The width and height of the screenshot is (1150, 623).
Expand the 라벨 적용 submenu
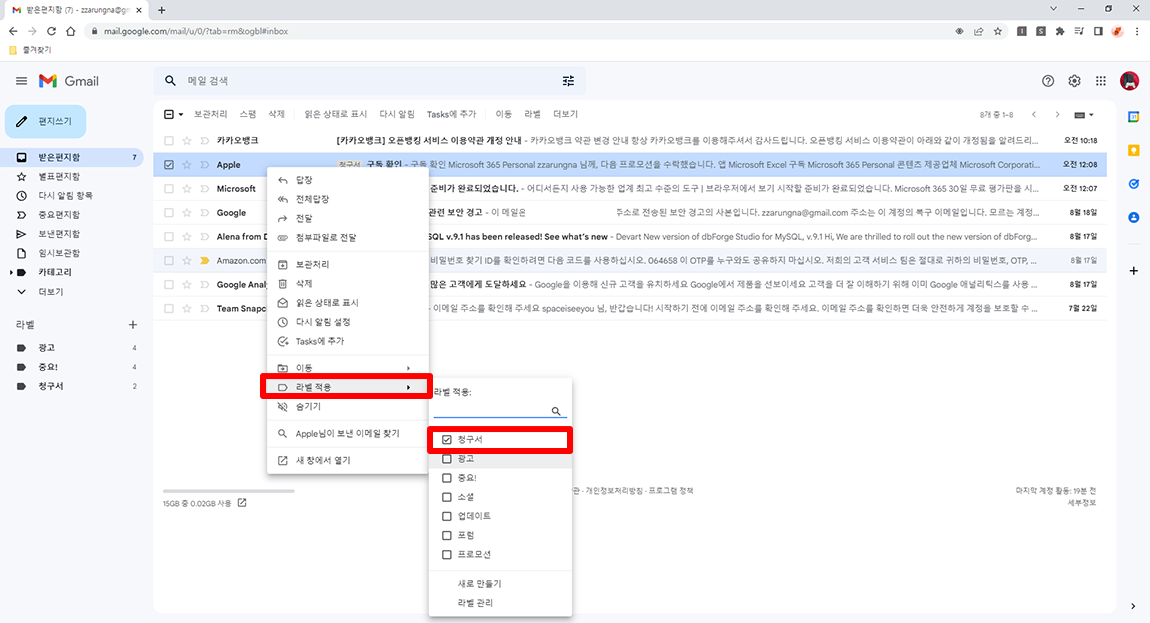click(x=348, y=387)
